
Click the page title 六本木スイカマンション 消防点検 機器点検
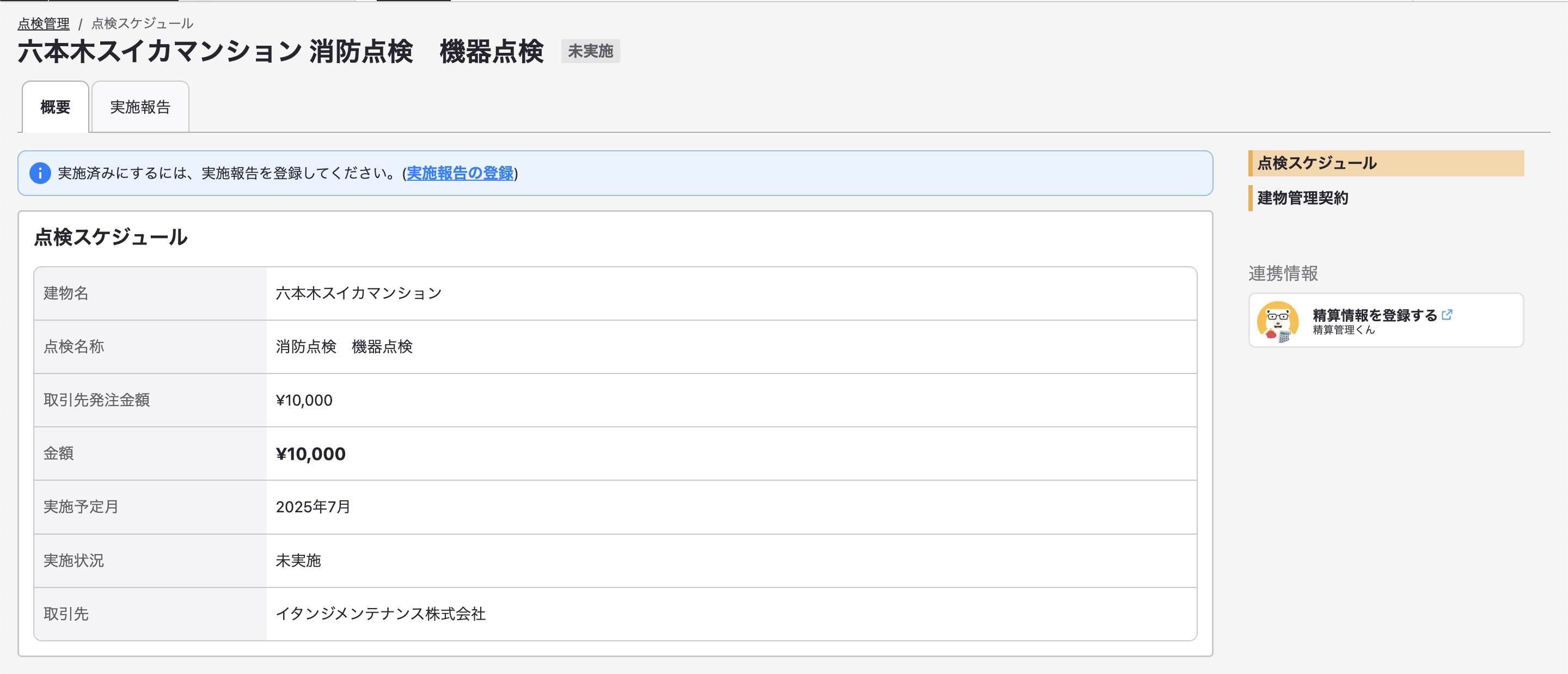280,51
